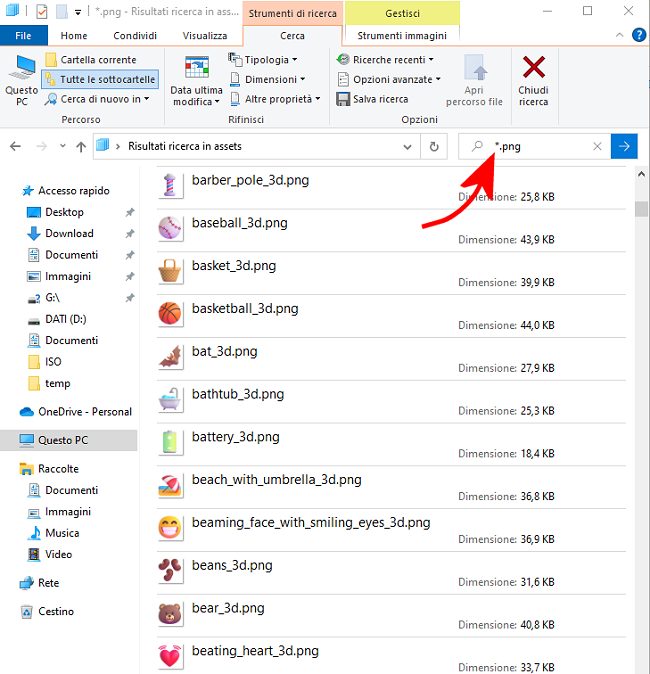This screenshot has width=650, height=674.
Task: Select barber_pole_3d.png thumbnail icon
Action: click(x=170, y=185)
